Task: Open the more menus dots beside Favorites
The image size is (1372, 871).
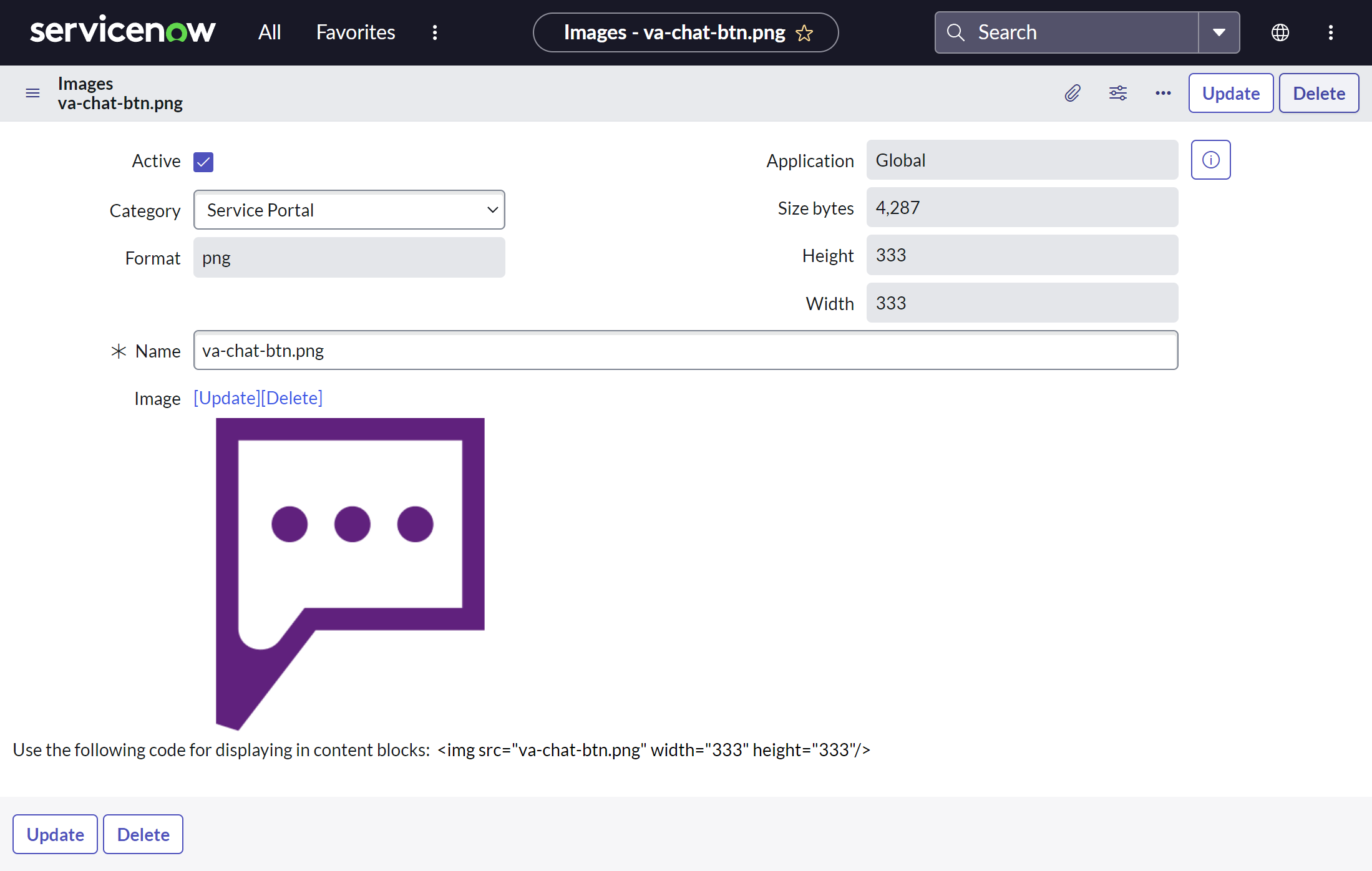Action: click(435, 32)
